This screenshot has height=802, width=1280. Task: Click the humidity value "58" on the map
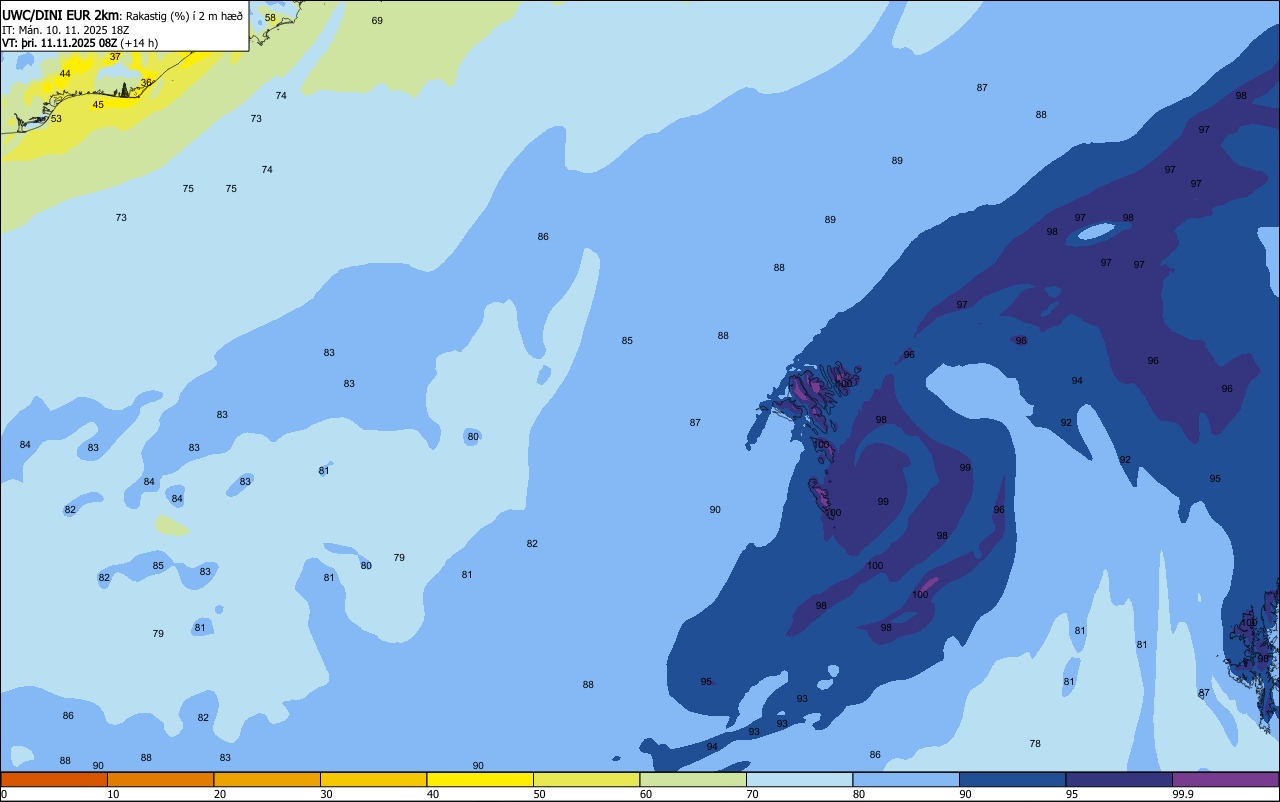pyautogui.click(x=270, y=18)
